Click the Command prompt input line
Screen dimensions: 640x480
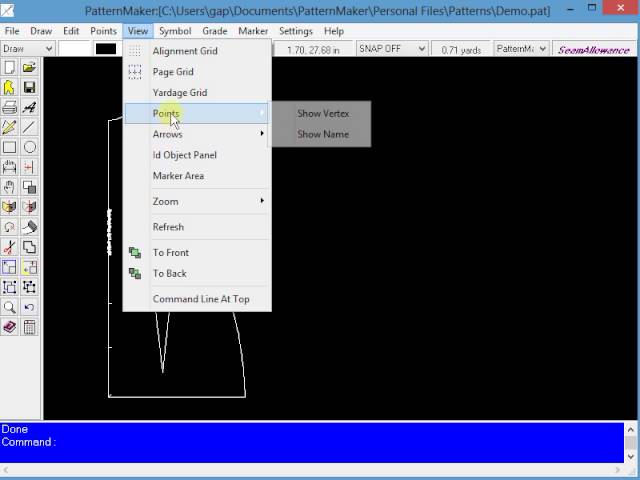(312, 442)
